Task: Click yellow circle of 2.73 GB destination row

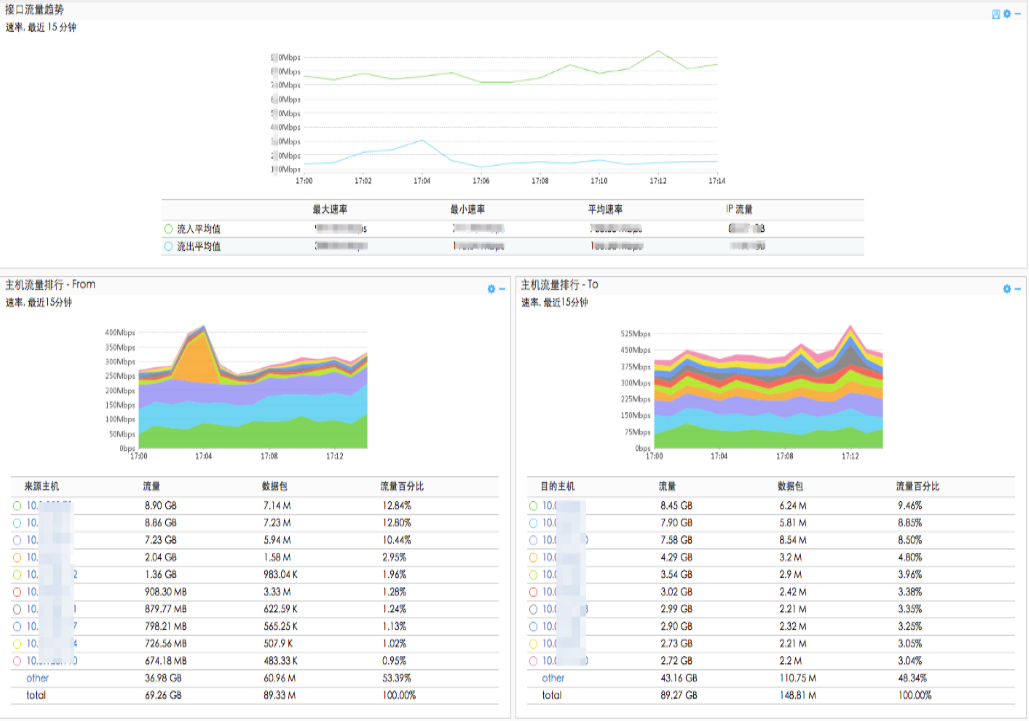Action: pyautogui.click(x=533, y=644)
